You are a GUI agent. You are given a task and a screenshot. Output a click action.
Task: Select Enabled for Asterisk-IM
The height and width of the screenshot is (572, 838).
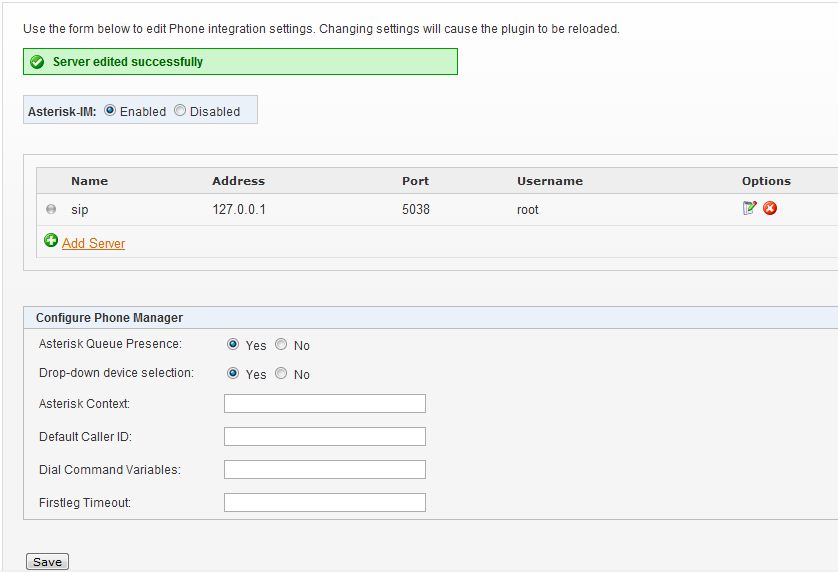[x=110, y=111]
